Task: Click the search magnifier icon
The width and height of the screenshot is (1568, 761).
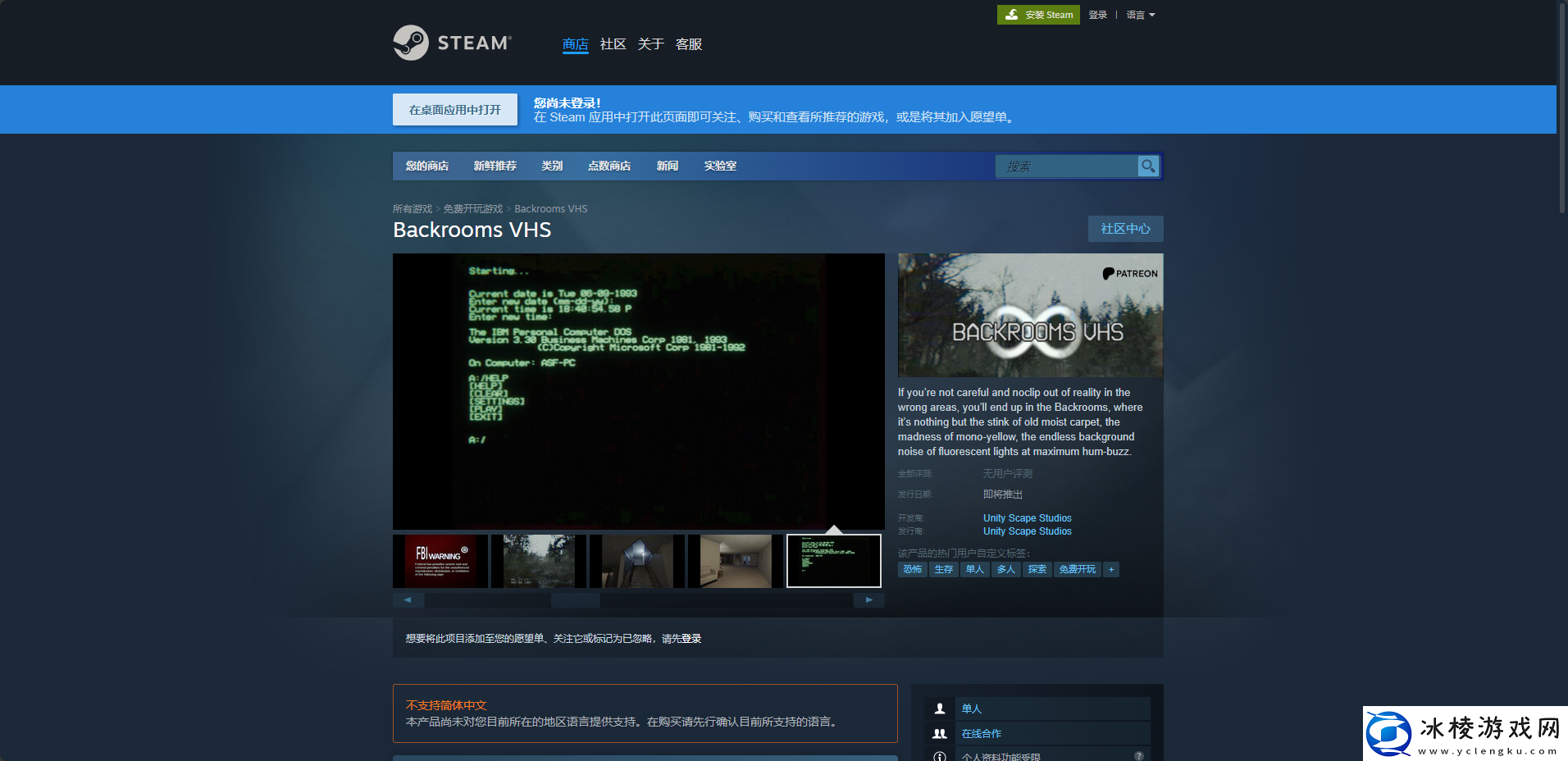Action: coord(1148,166)
